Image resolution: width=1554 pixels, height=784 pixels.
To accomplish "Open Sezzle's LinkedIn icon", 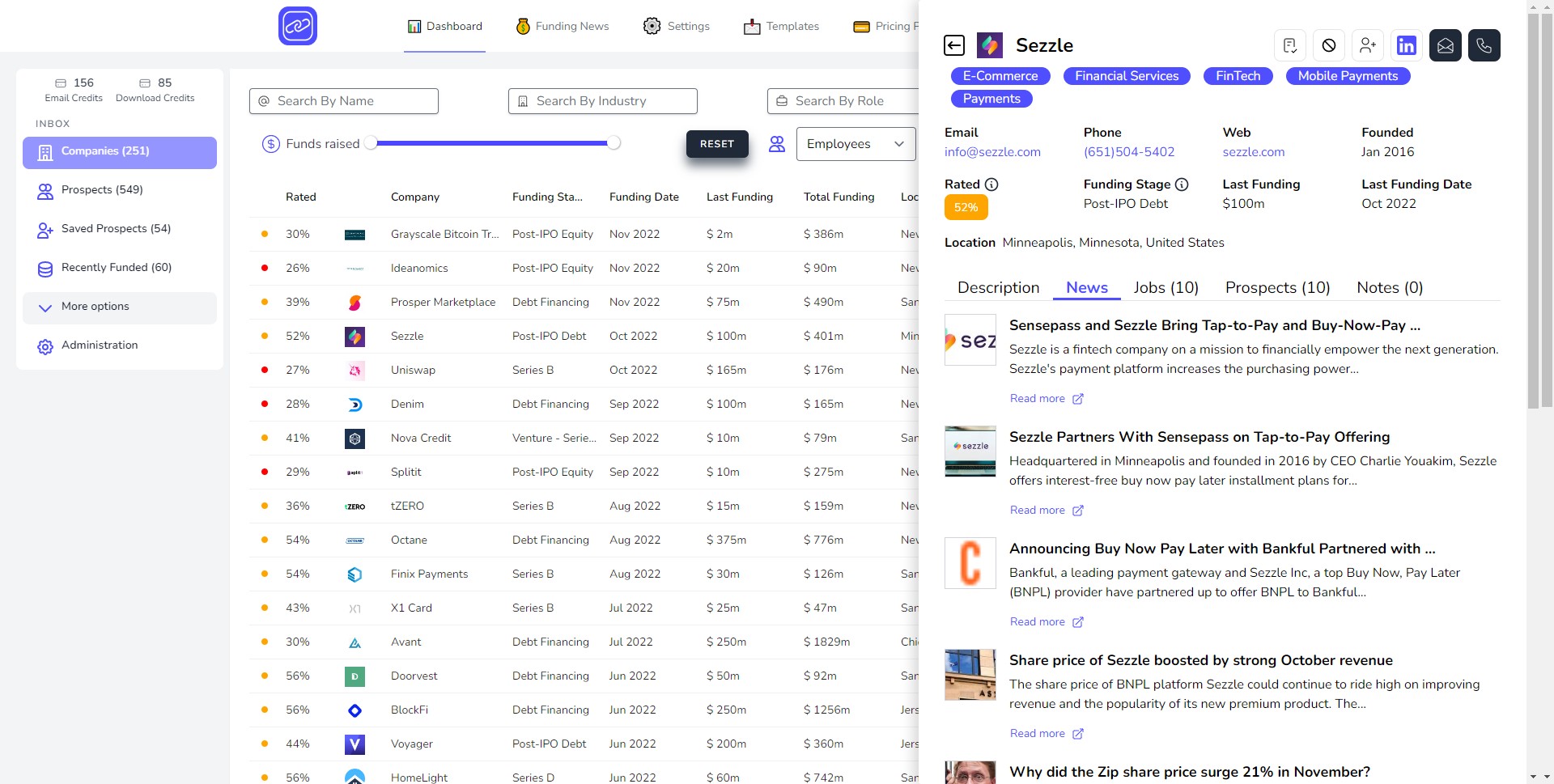I will click(1407, 45).
